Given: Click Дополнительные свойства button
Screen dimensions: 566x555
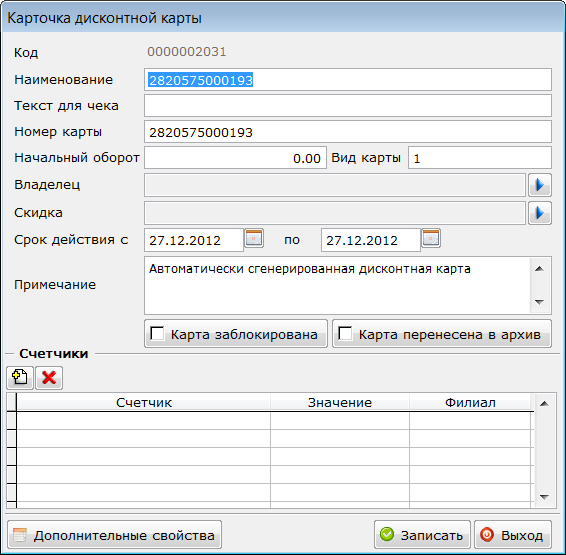Looking at the screenshot, I should point(114,535).
